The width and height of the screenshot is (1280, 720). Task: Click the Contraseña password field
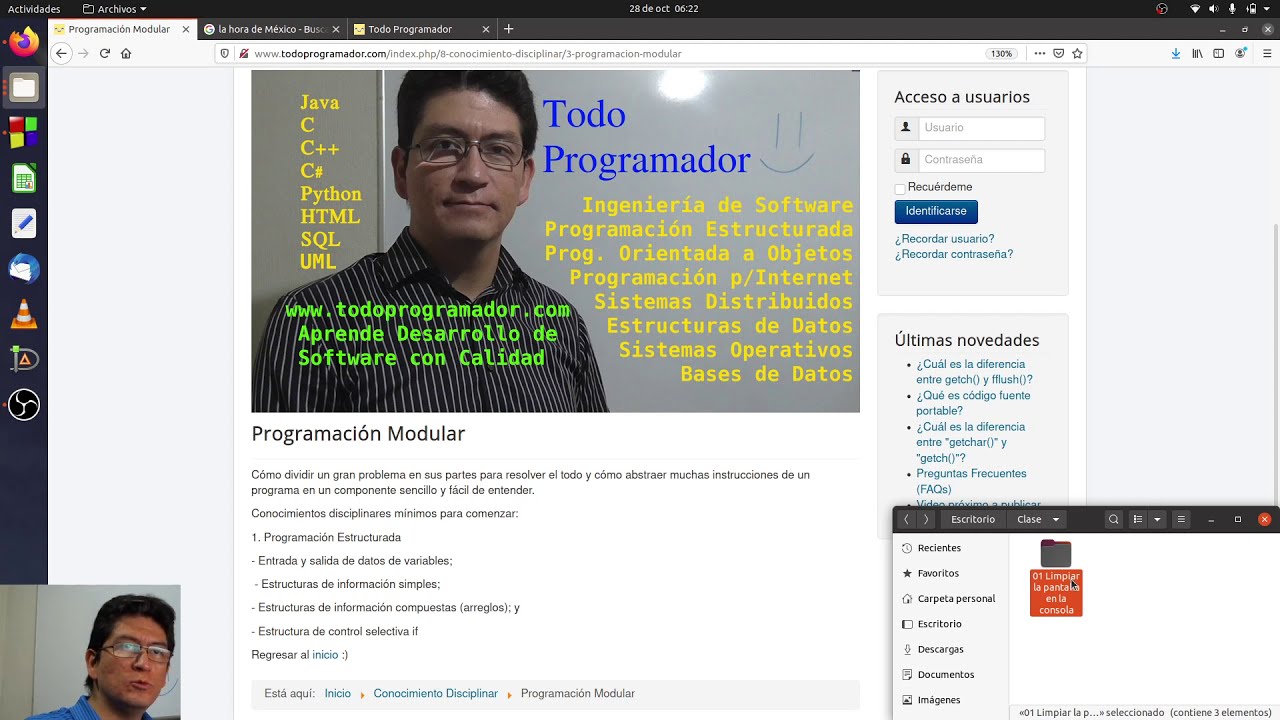click(x=981, y=160)
